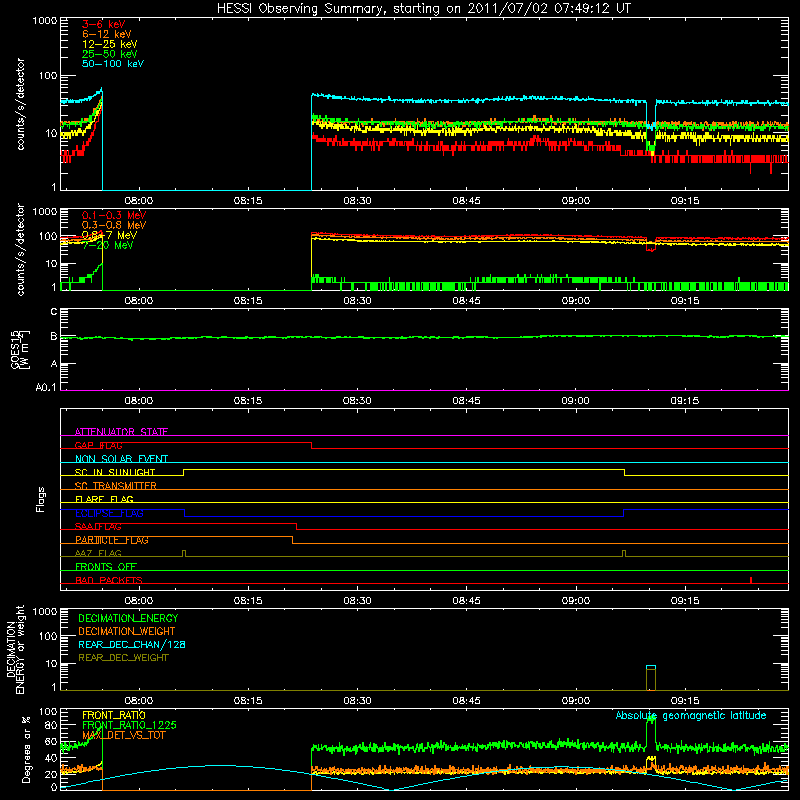Click the cyan decimation pulse near 09:10

(651, 666)
